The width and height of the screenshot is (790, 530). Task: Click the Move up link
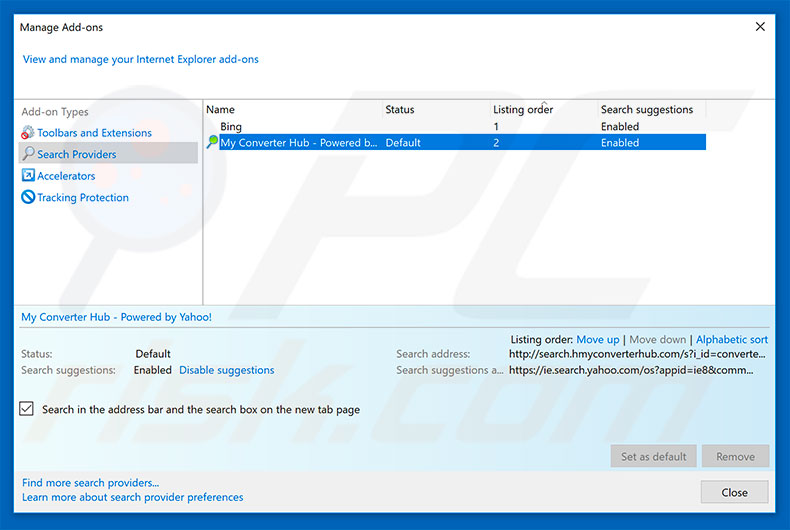click(x=598, y=340)
